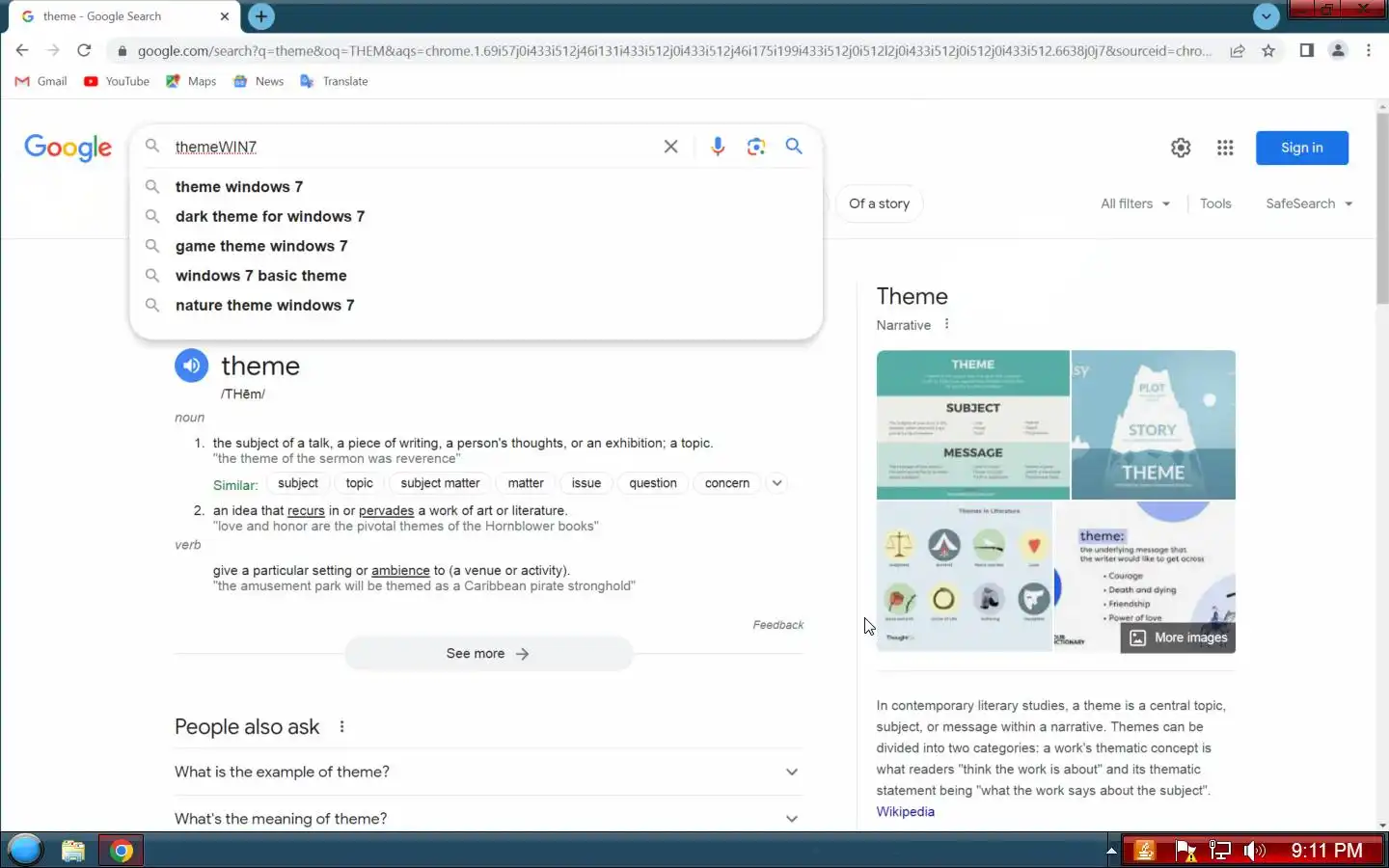Viewport: 1389px width, 868px height.
Task: Click similar word 'topic'
Action: pos(359,483)
